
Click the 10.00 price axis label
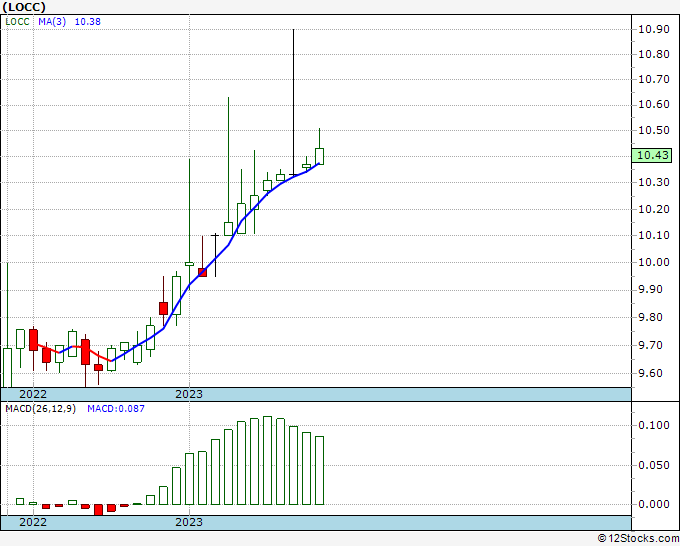(x=653, y=262)
